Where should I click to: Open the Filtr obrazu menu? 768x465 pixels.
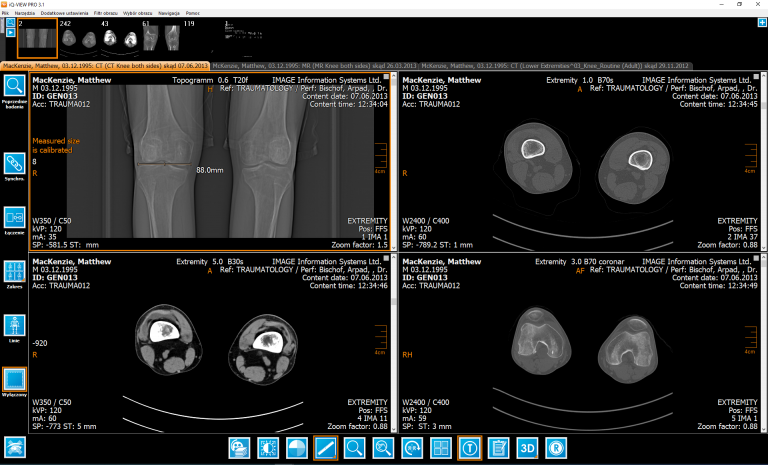tap(106, 13)
